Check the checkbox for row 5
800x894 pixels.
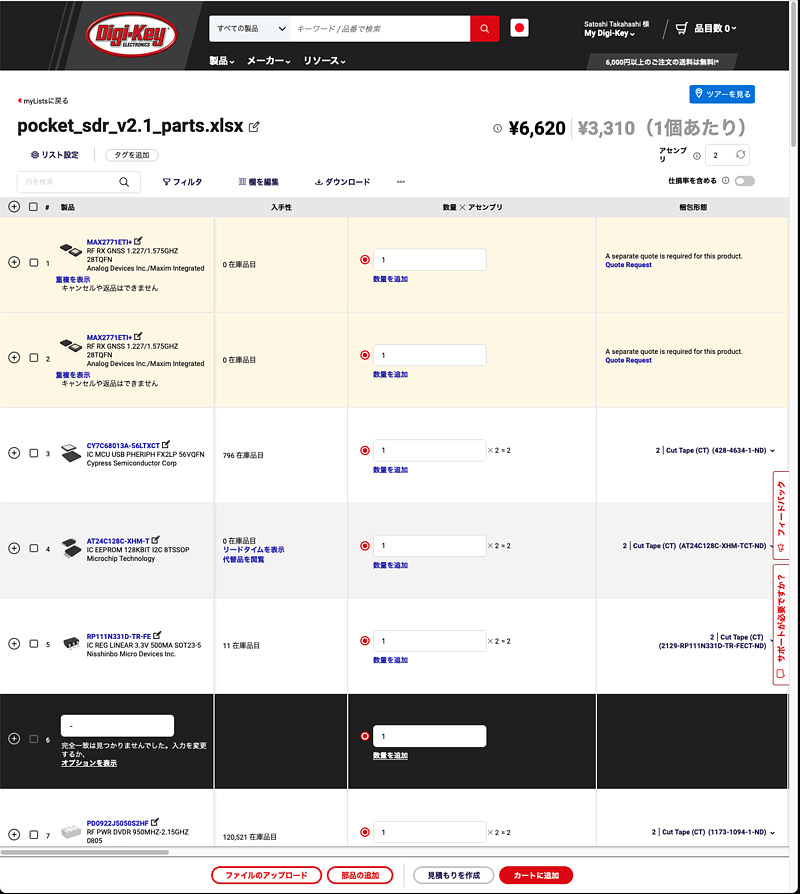click(34, 644)
